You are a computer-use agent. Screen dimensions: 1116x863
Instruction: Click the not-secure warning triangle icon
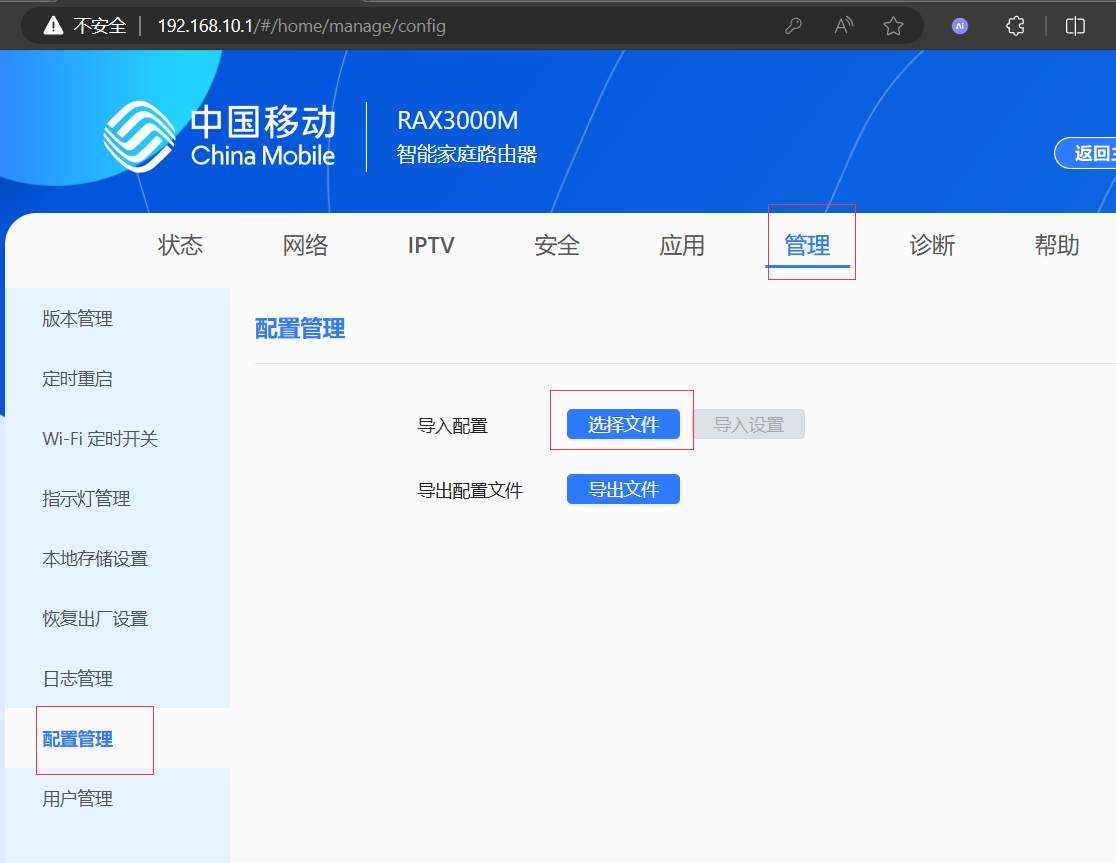pos(53,26)
